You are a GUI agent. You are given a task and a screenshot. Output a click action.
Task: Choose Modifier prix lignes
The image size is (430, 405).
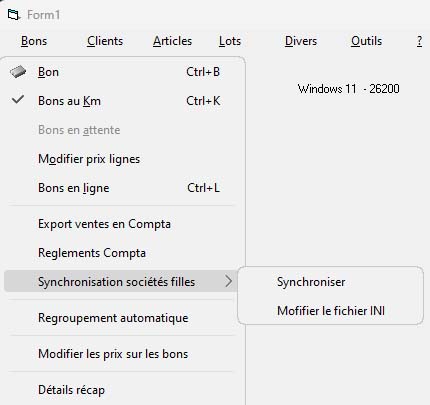tap(120, 159)
